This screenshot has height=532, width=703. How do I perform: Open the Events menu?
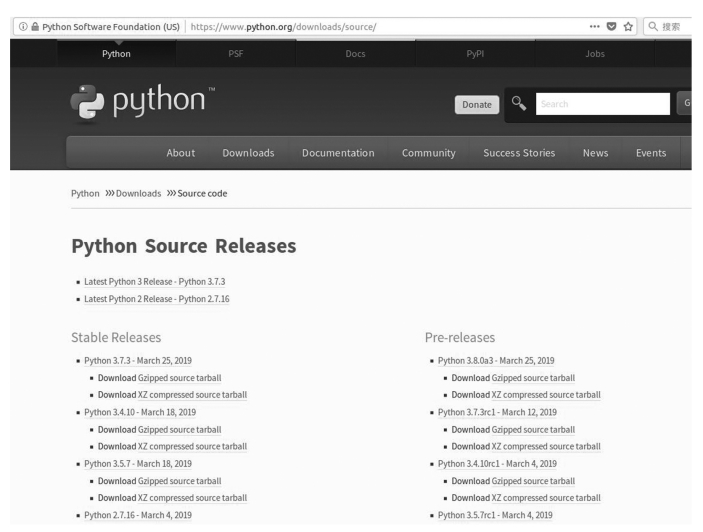(651, 153)
